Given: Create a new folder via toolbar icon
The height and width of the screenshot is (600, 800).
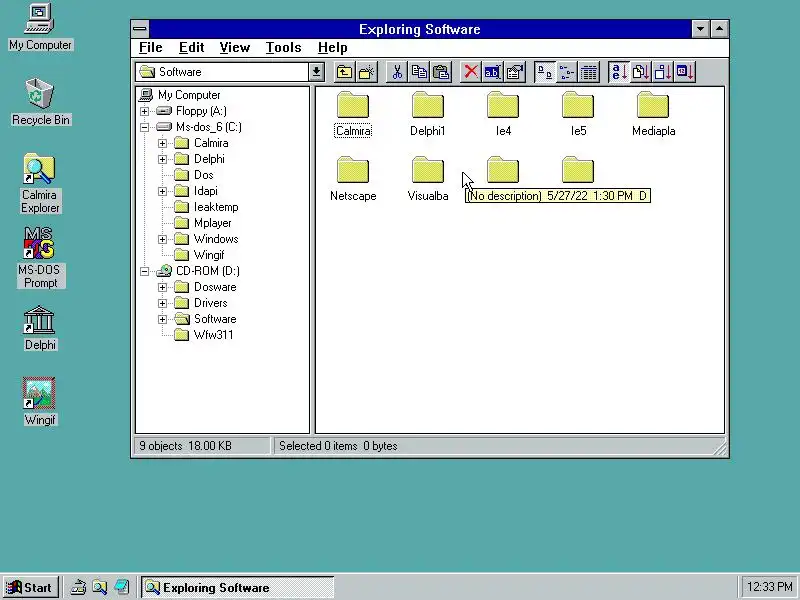Looking at the screenshot, I should (366, 72).
